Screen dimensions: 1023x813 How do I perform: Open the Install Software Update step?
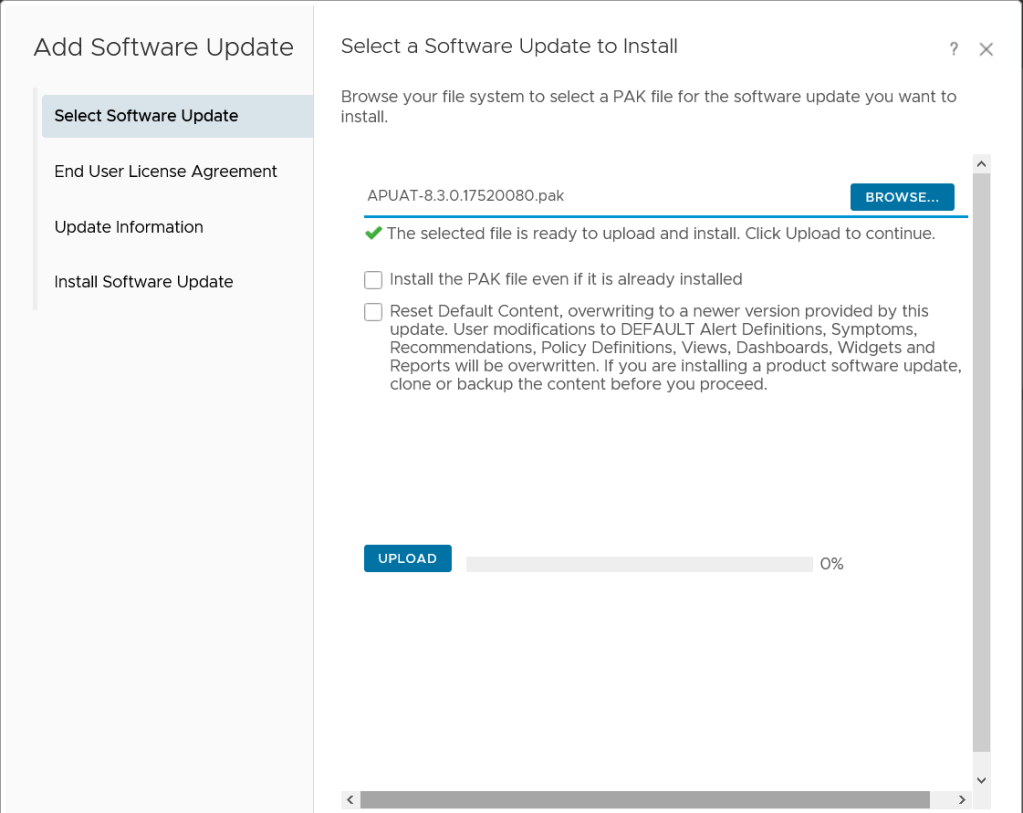coord(144,282)
